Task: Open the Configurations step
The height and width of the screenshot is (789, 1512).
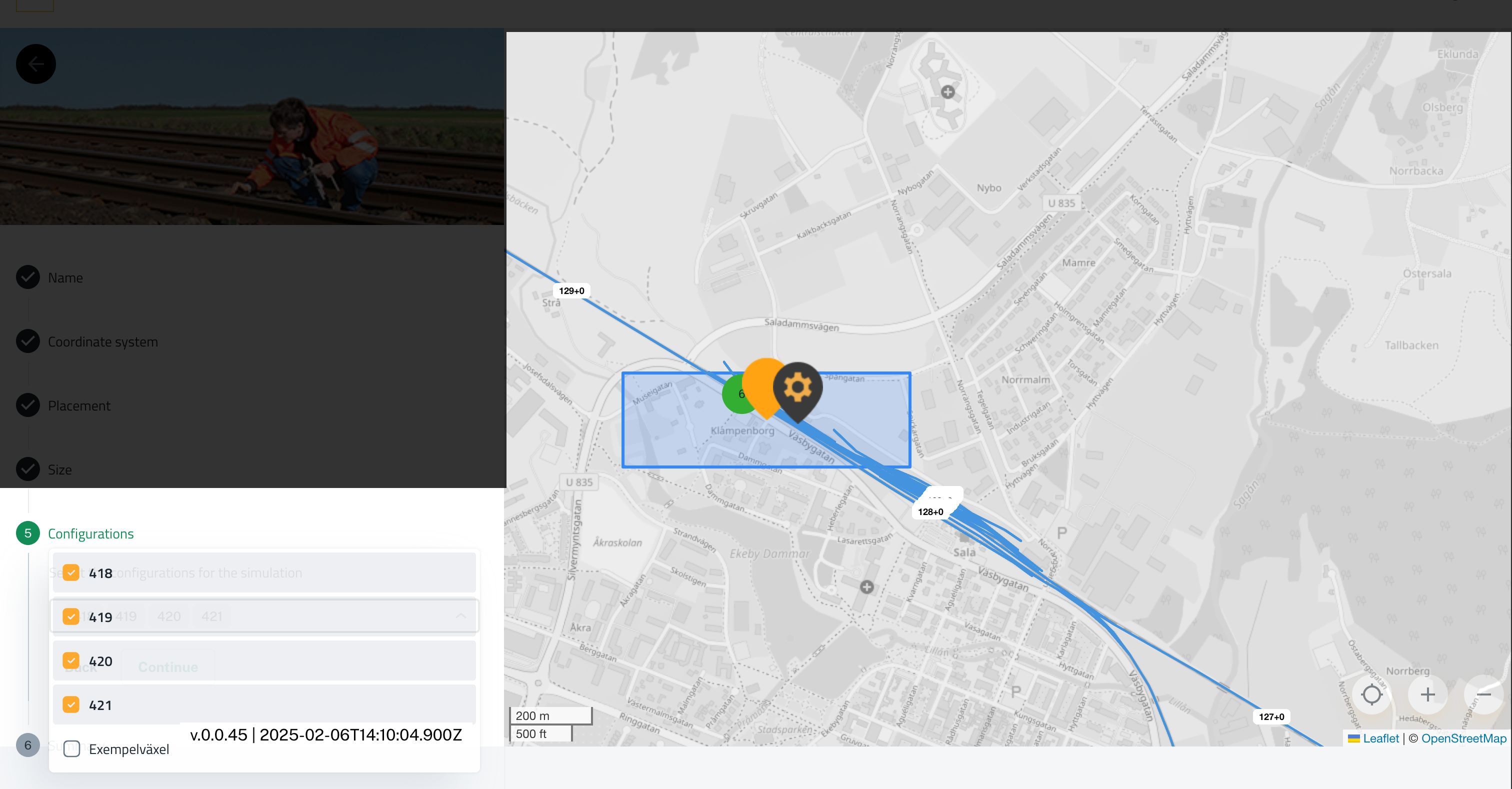Action: pos(91,533)
